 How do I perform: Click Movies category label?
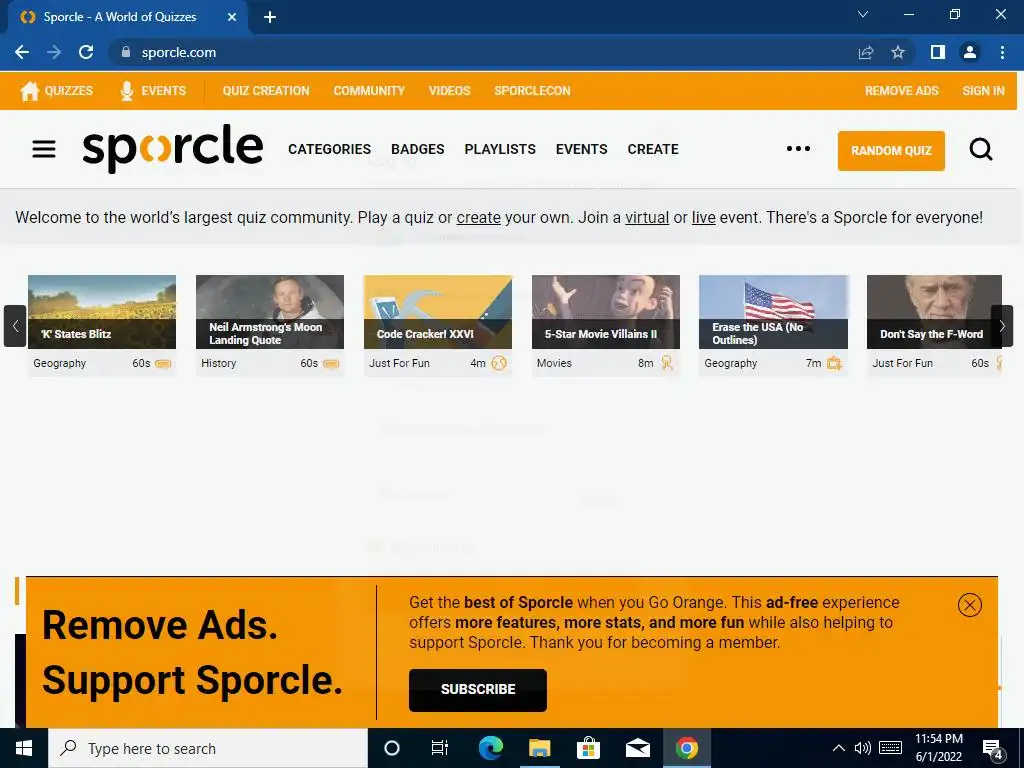pyautogui.click(x=554, y=363)
